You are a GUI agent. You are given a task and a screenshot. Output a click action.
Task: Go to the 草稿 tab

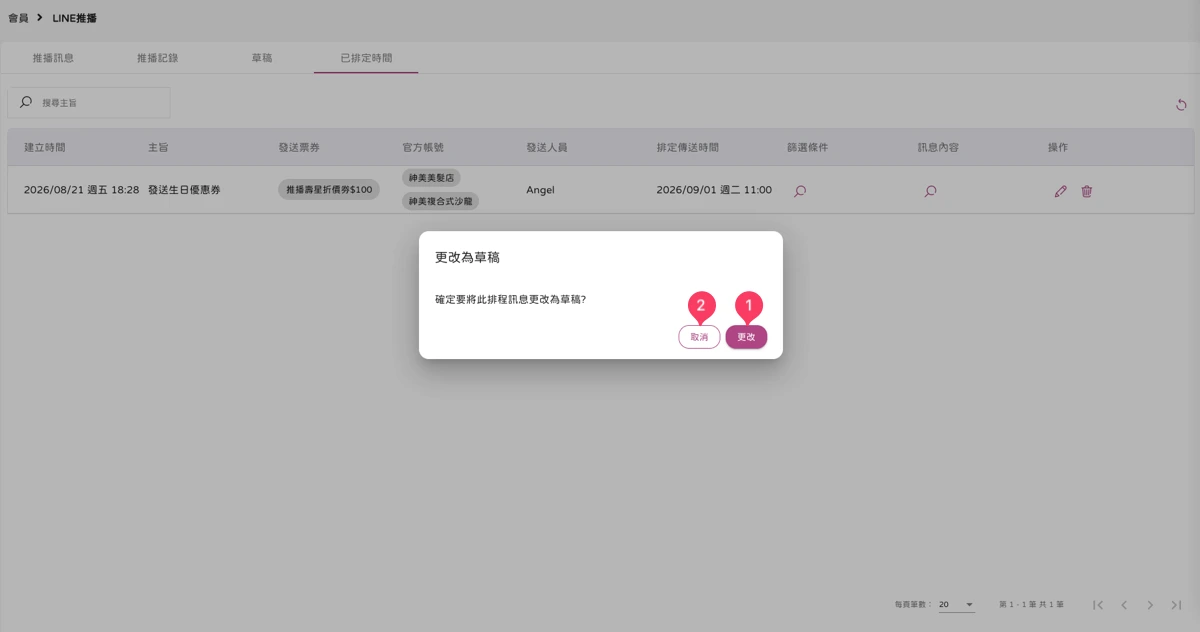(x=262, y=58)
